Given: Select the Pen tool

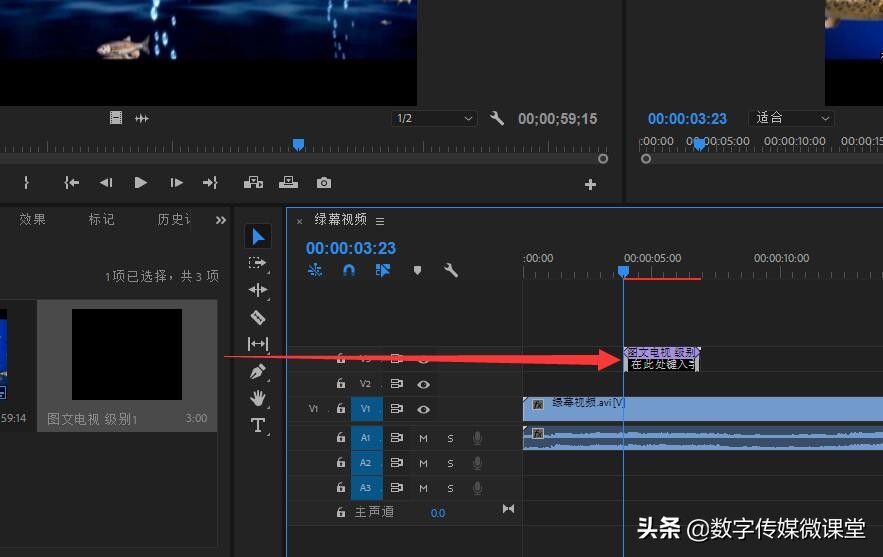Looking at the screenshot, I should [x=258, y=371].
